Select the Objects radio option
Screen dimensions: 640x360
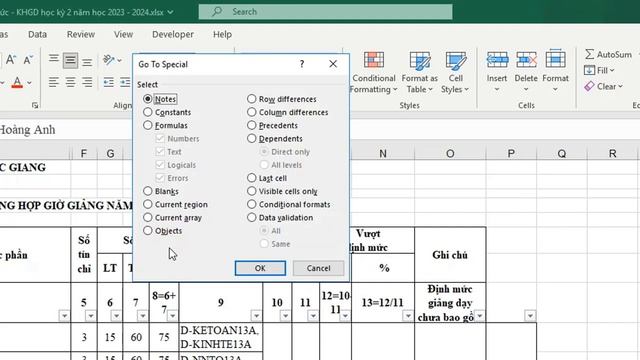pos(148,231)
